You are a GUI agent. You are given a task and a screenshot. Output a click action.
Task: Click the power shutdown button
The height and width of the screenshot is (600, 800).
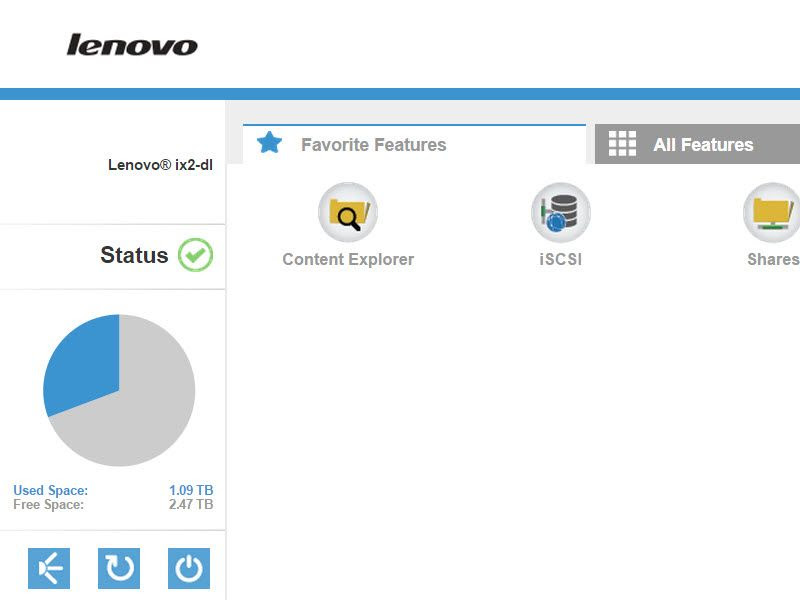(189, 568)
